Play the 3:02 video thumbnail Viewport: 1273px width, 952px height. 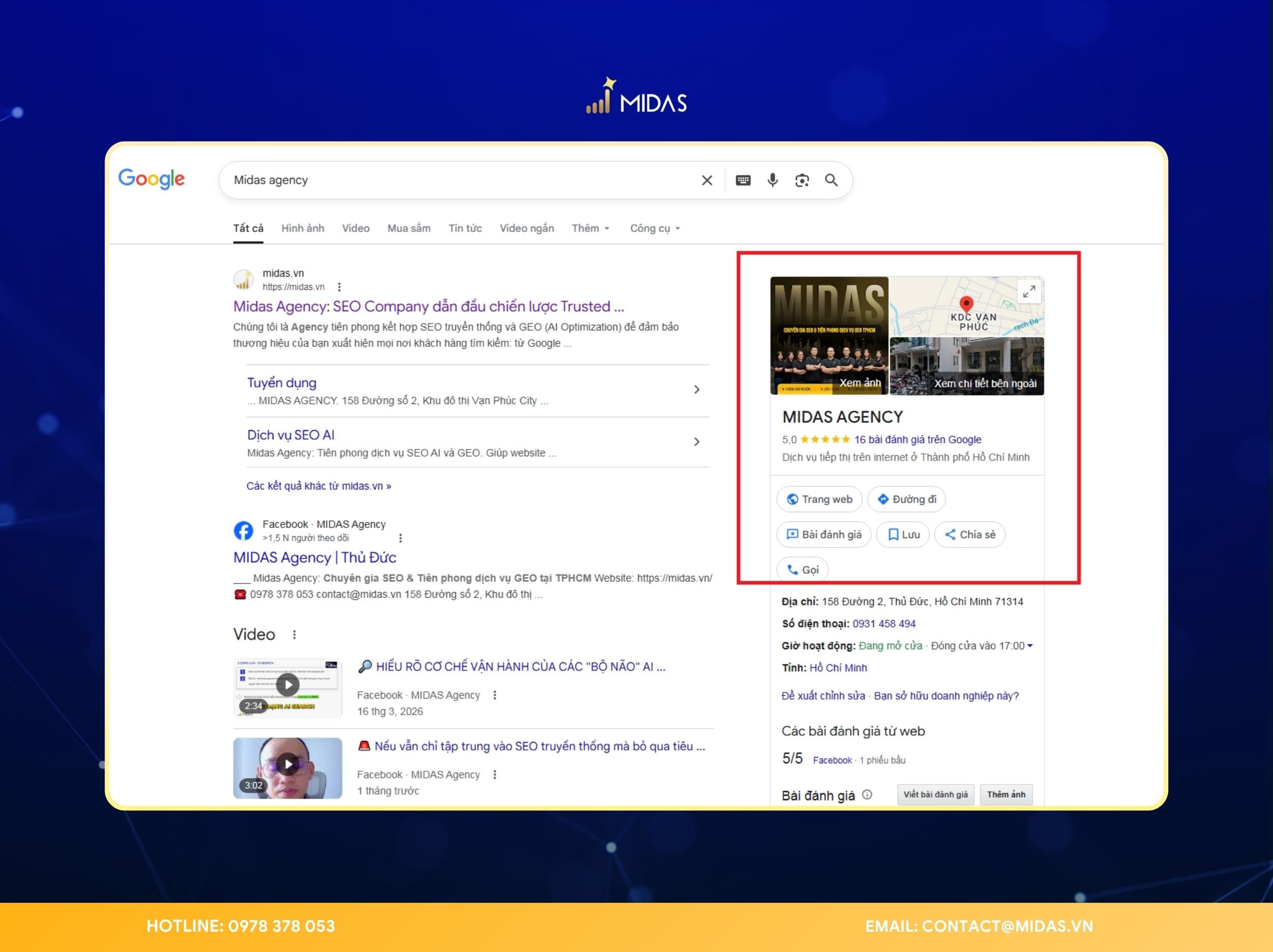coord(288,768)
